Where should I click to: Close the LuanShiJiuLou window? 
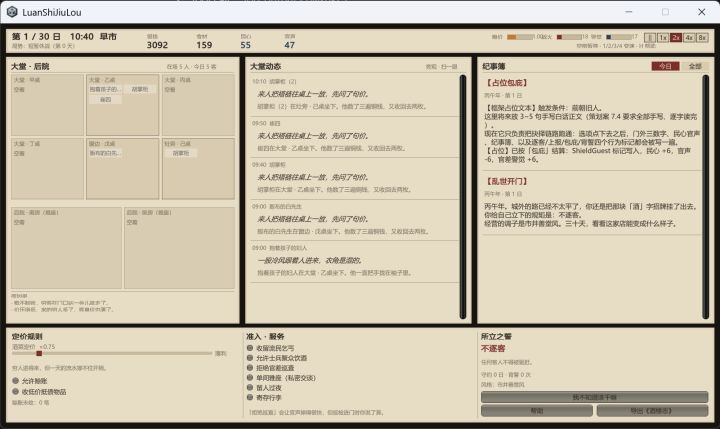click(702, 12)
